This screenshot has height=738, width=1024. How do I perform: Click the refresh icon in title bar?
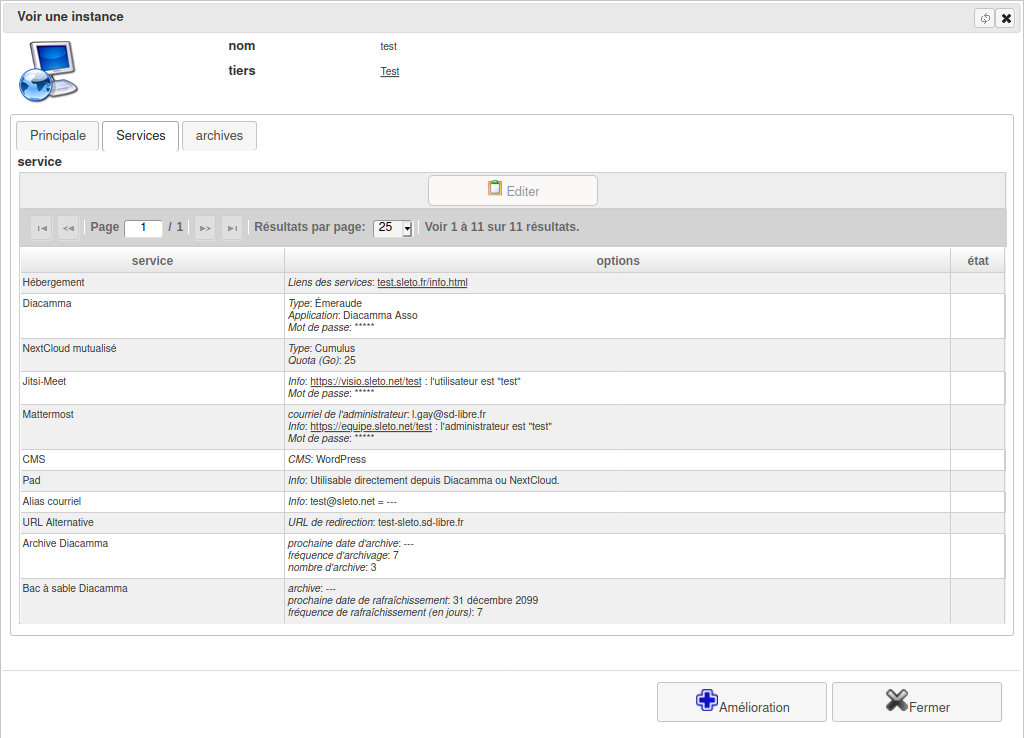point(984,18)
